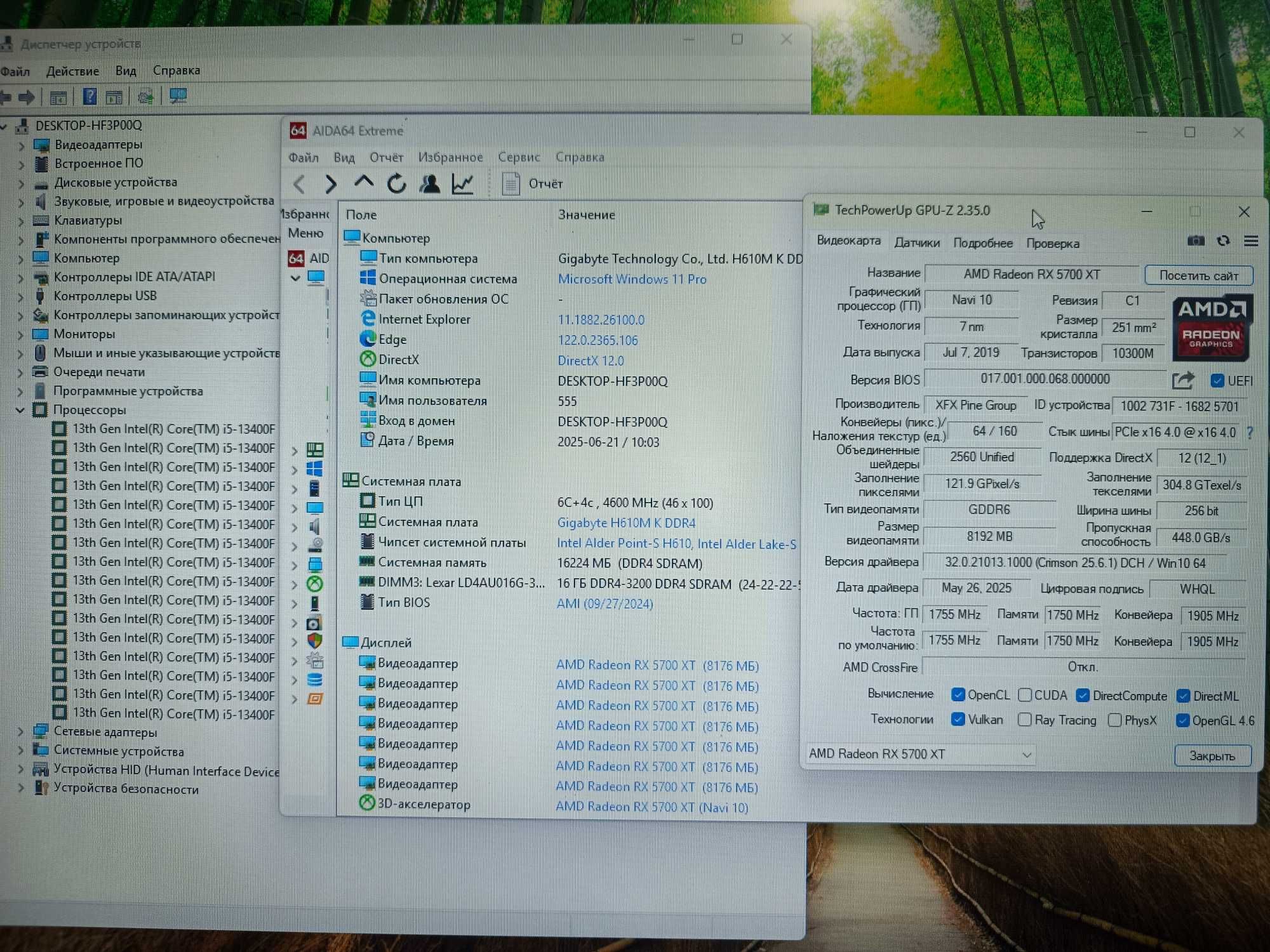
Task: Select database icon in AIDA64 sidebar
Action: point(315,680)
